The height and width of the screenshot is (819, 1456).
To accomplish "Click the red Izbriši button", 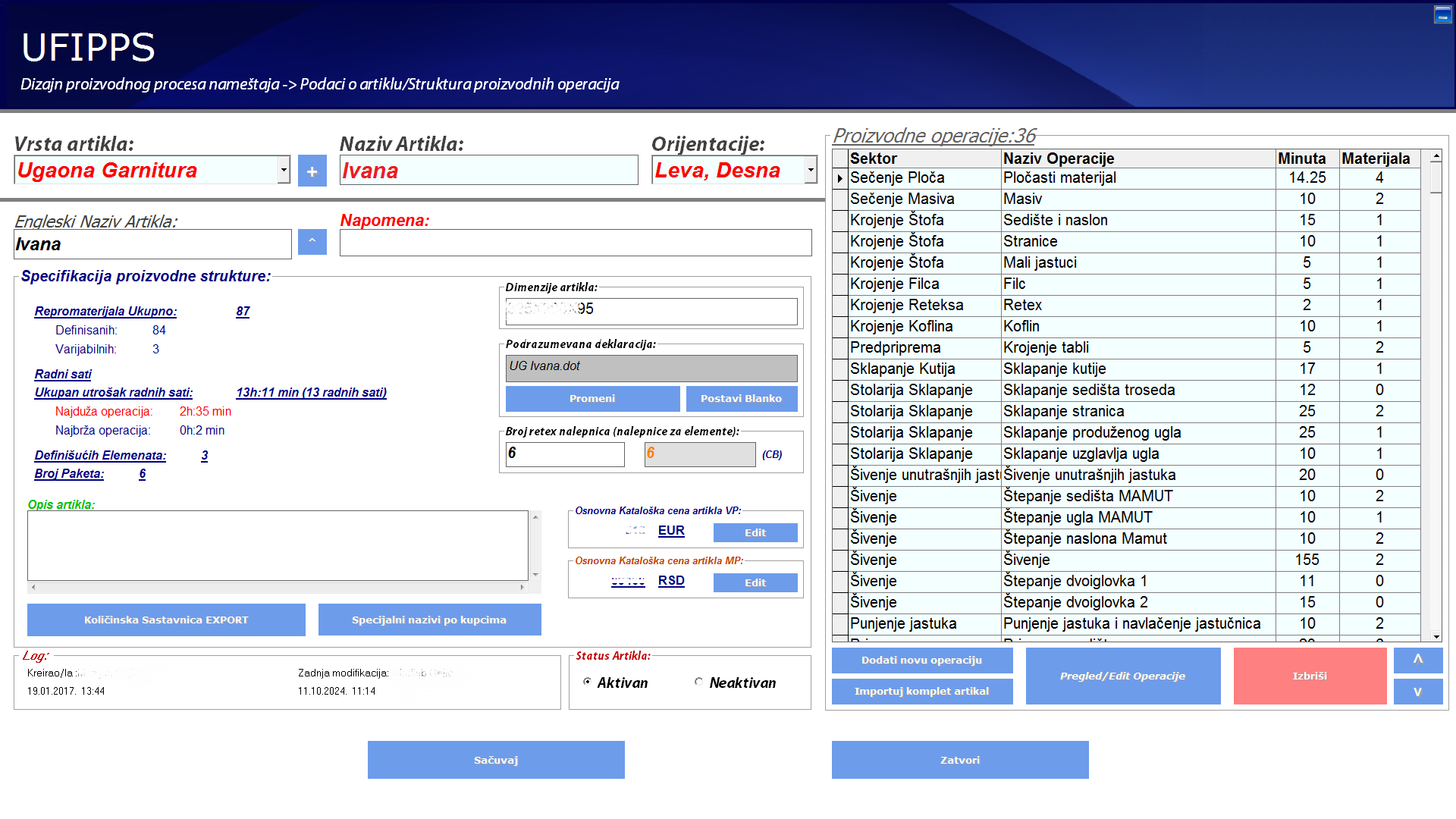I will click(x=1310, y=676).
